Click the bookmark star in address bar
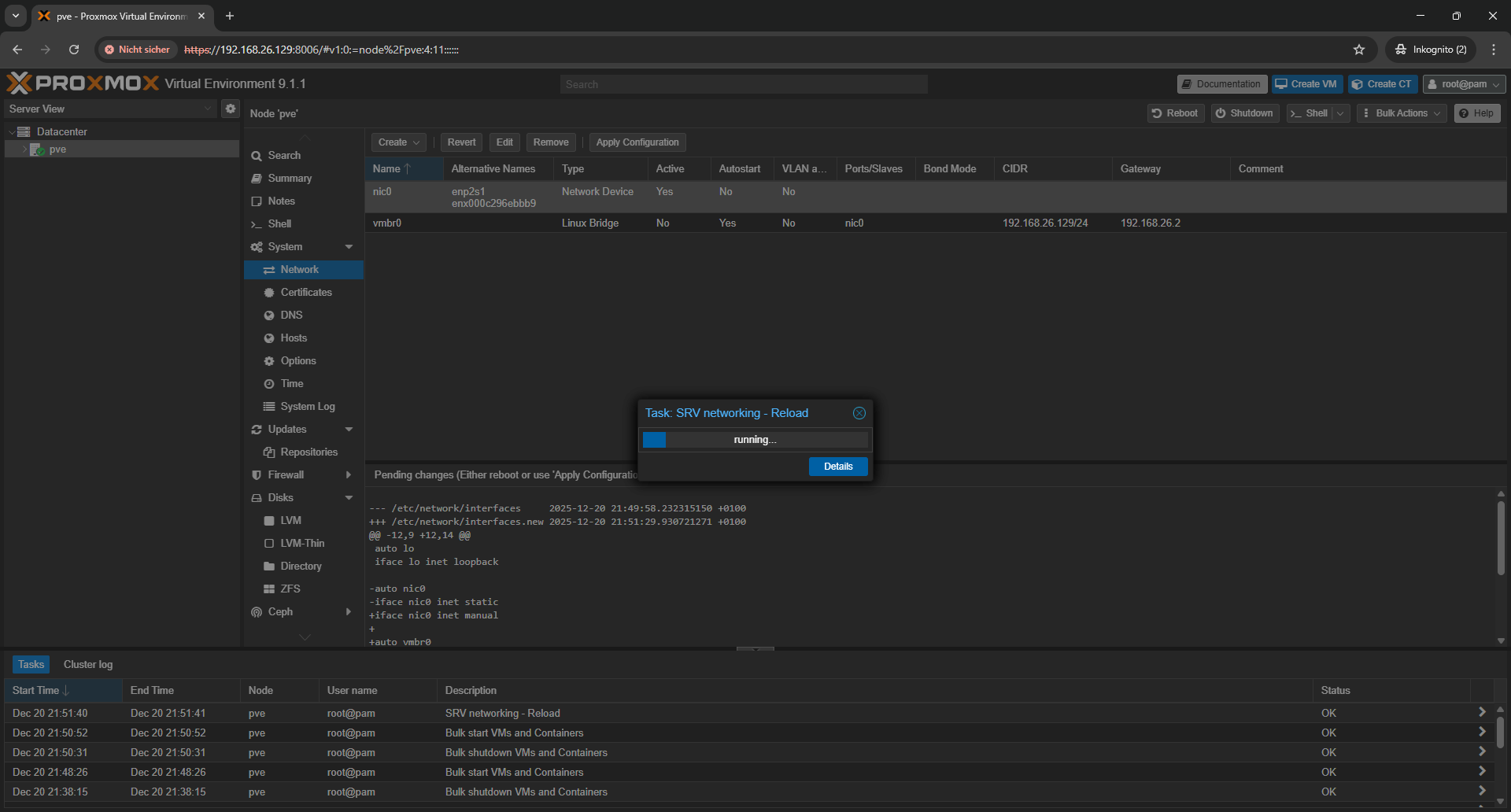Image resolution: width=1511 pixels, height=812 pixels. coord(1358,50)
